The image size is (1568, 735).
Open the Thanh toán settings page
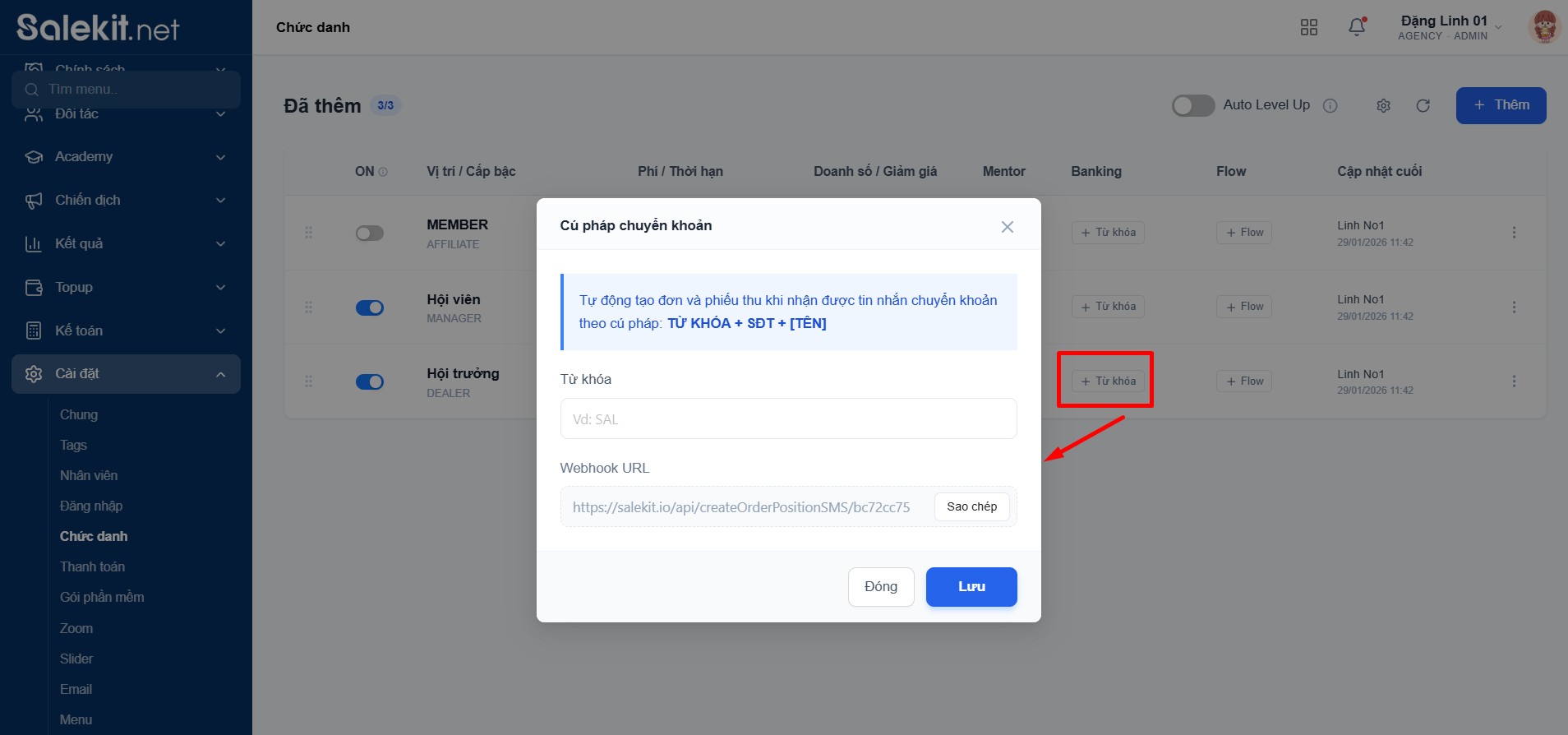click(92, 566)
